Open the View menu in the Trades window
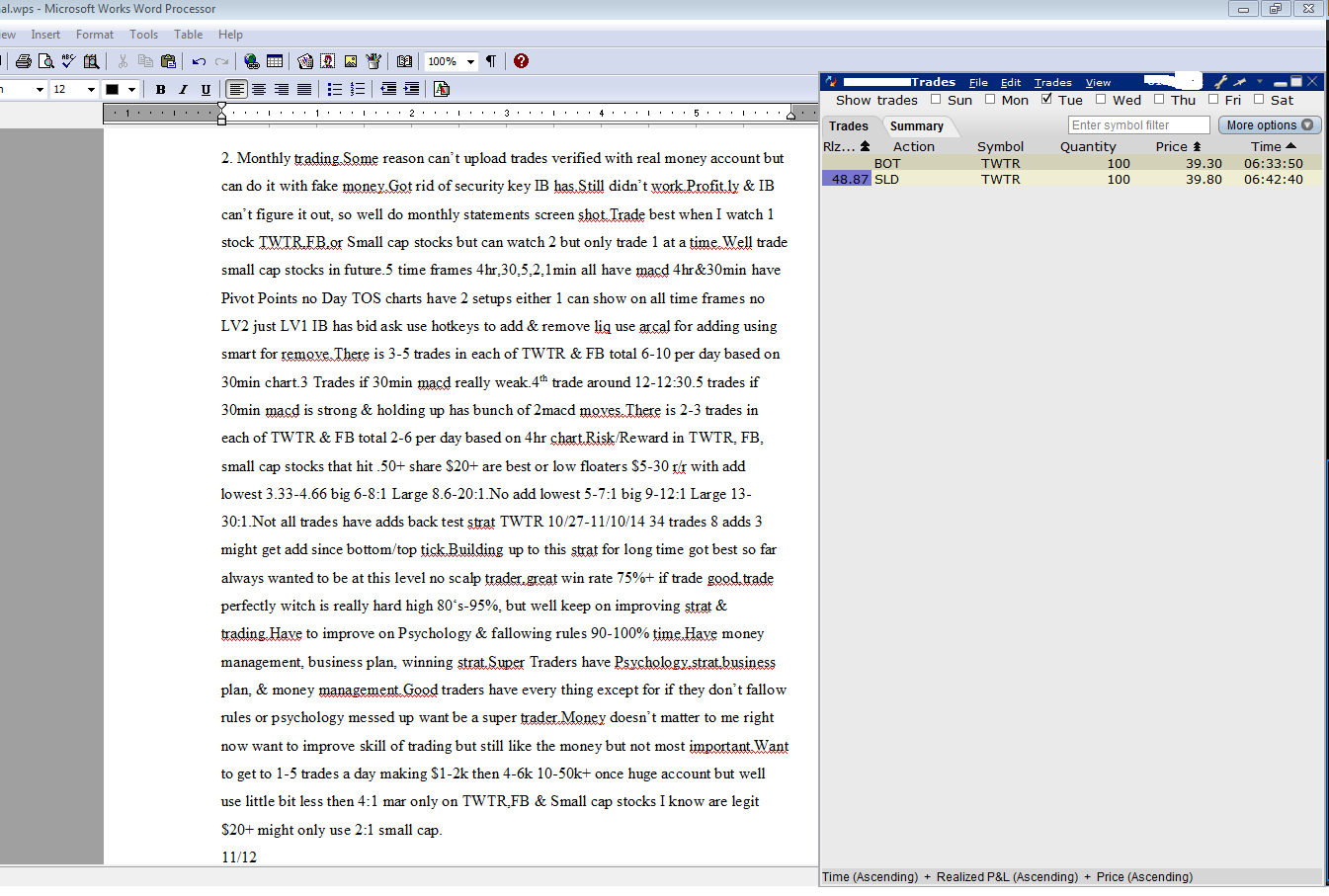Screen dimensions: 1329x896 (x=1098, y=83)
